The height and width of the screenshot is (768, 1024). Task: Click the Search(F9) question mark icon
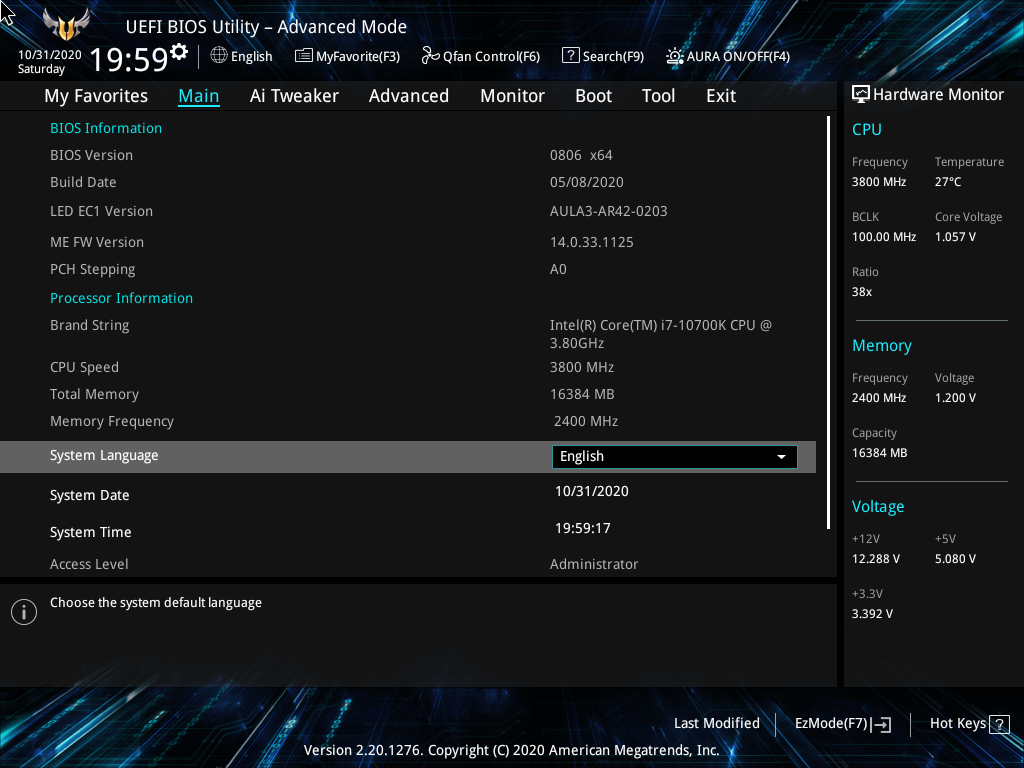tap(570, 56)
